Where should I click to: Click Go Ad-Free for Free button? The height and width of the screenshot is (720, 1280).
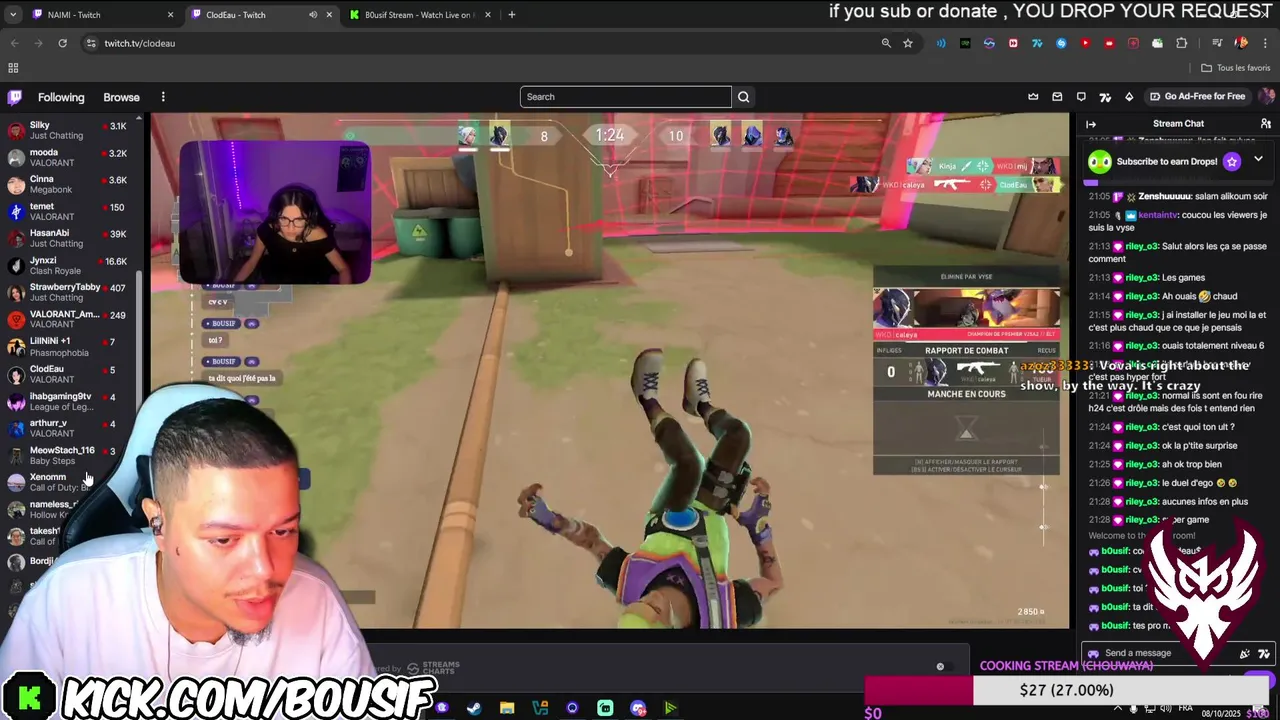[1197, 97]
